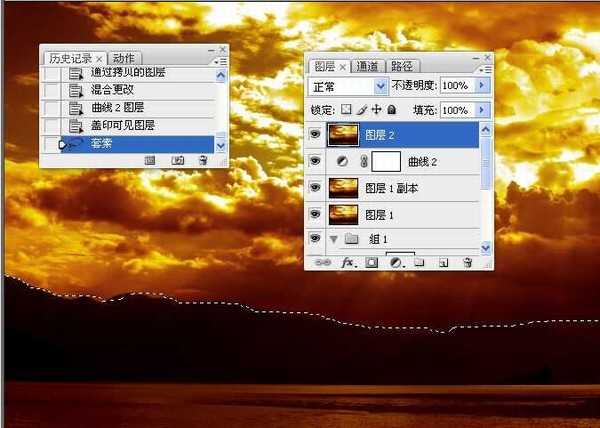Create a new snapshot in History panel
Image resolution: width=600 pixels, height=428 pixels.
[x=177, y=160]
